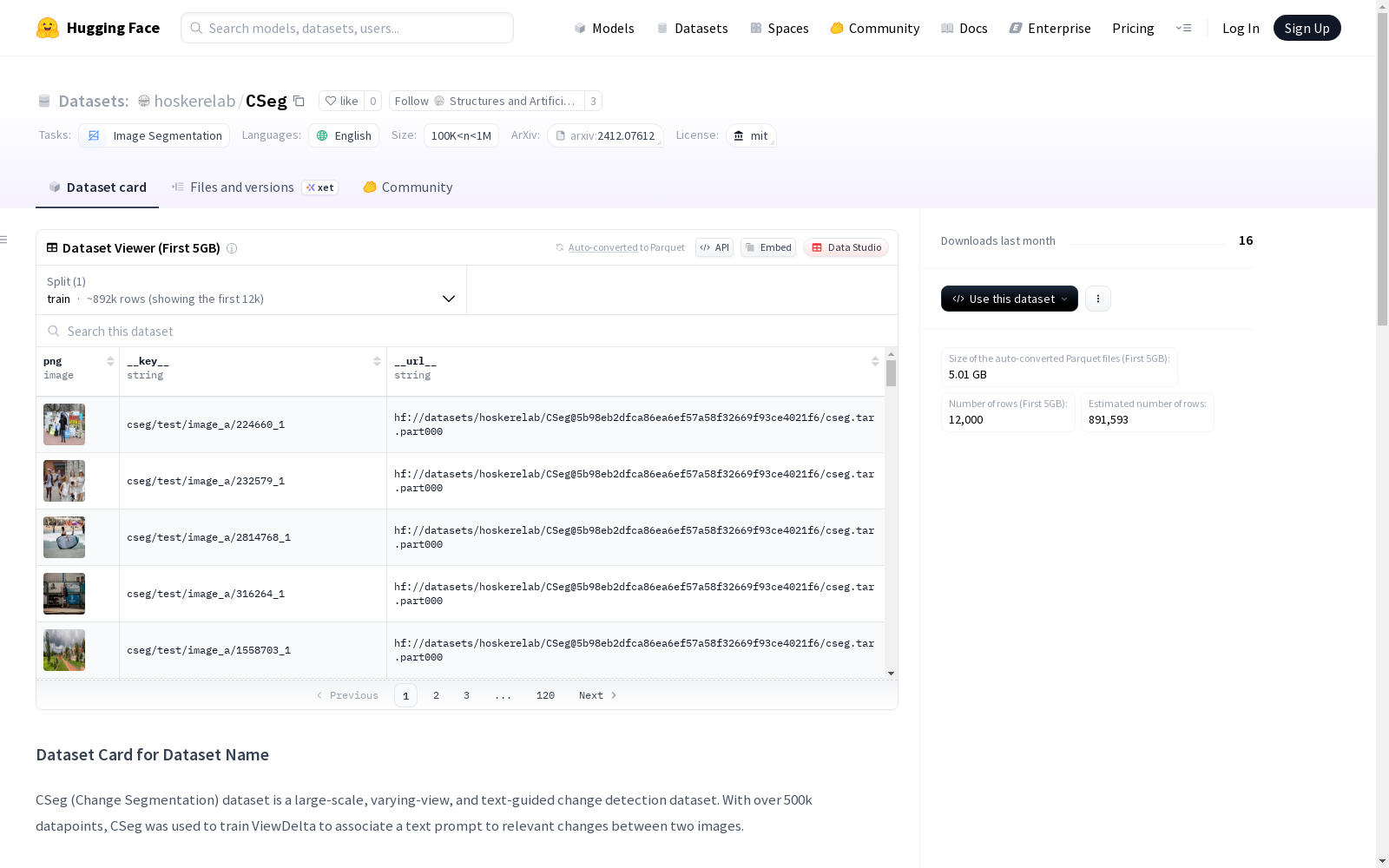This screenshot has height=868, width=1389.
Task: Click the Hugging Face logo icon
Action: pyautogui.click(x=48, y=28)
